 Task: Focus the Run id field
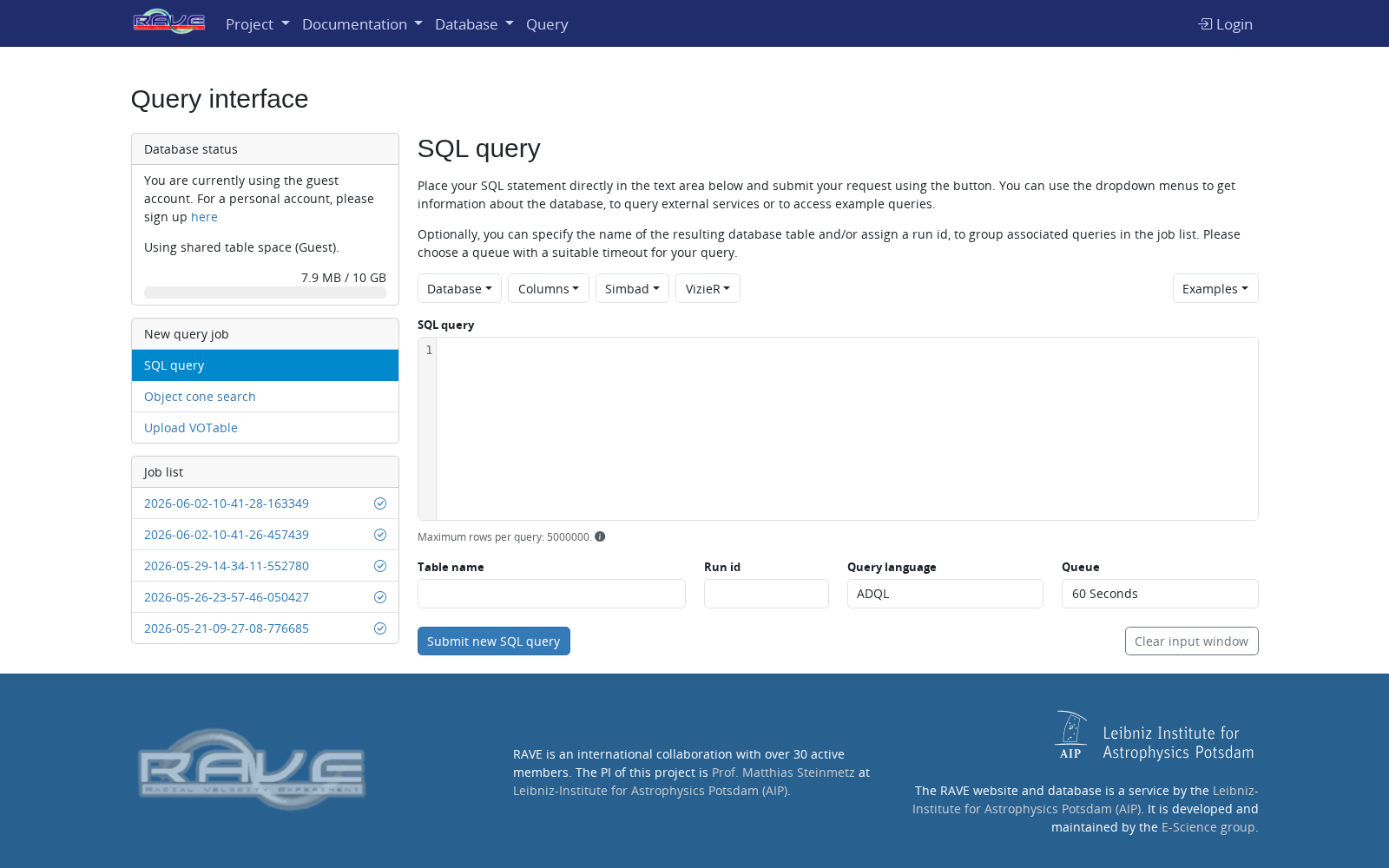click(x=767, y=594)
